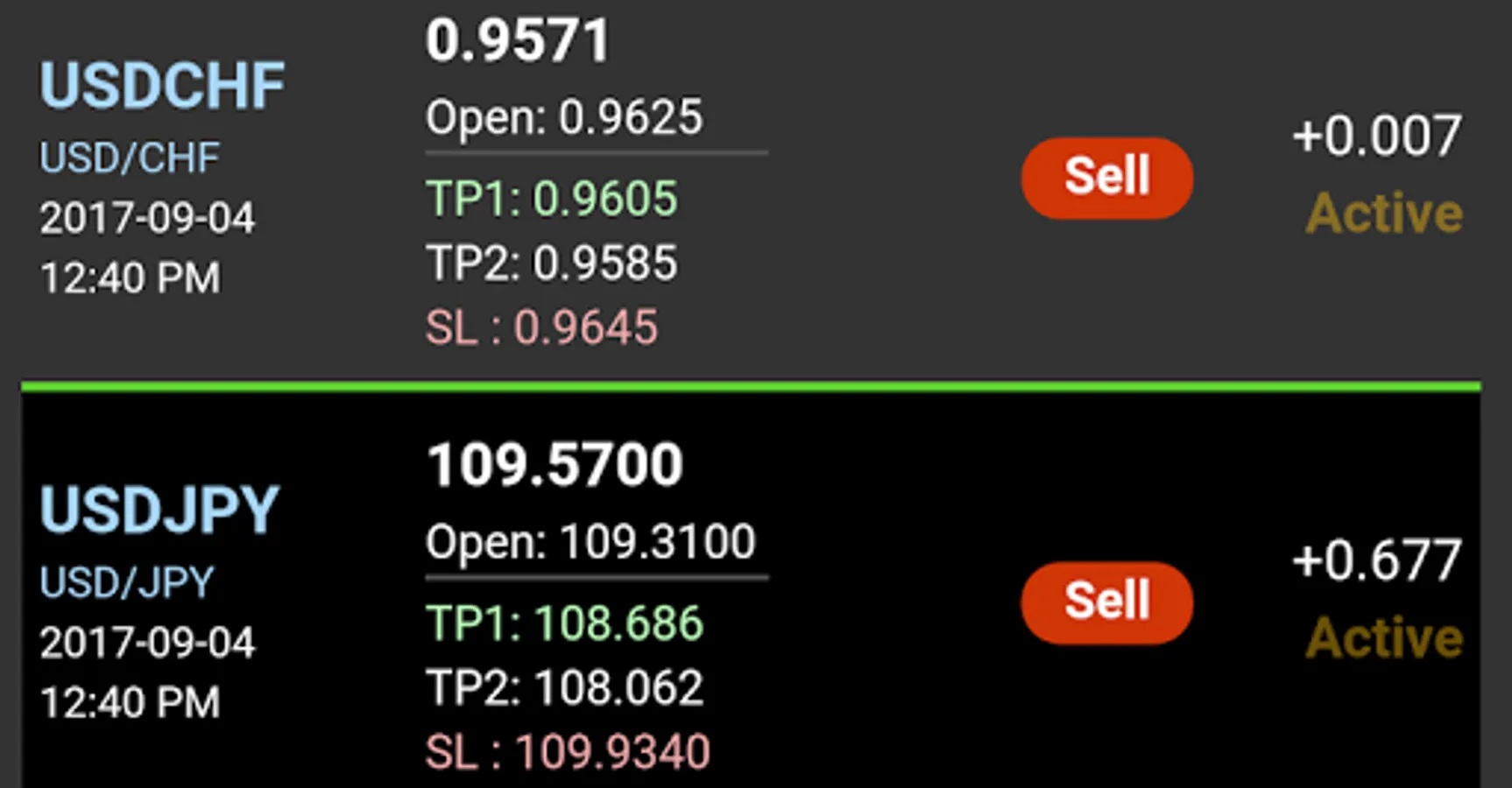Tap the Sell button for USDCHF
The height and width of the screenshot is (788, 1512).
(x=1106, y=177)
